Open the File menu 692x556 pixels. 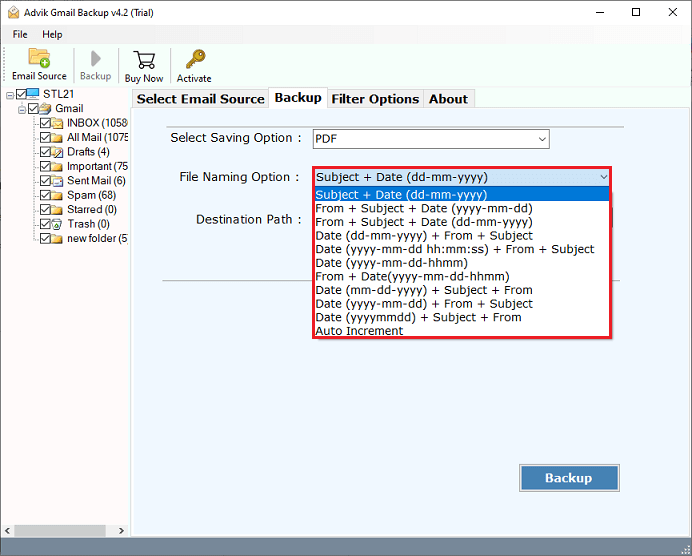20,34
